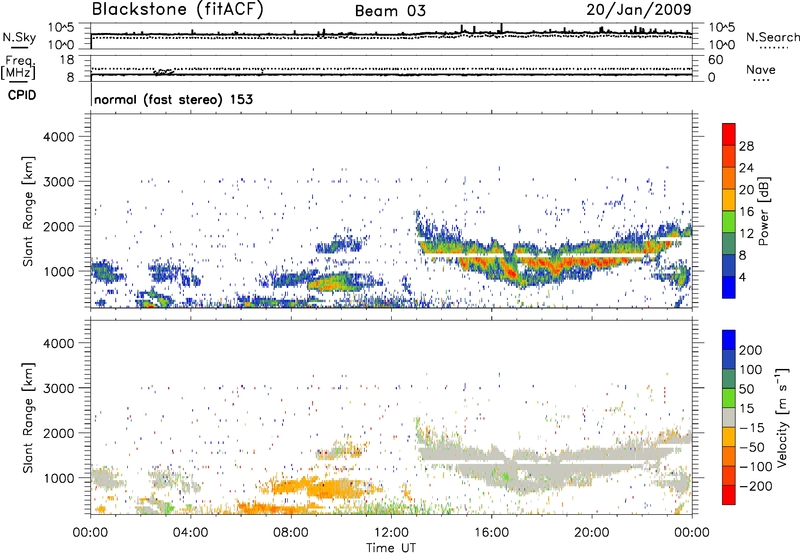Screen dimensions: 800x554
Task: Click the "16:00" time tick label
Action: tap(491, 533)
